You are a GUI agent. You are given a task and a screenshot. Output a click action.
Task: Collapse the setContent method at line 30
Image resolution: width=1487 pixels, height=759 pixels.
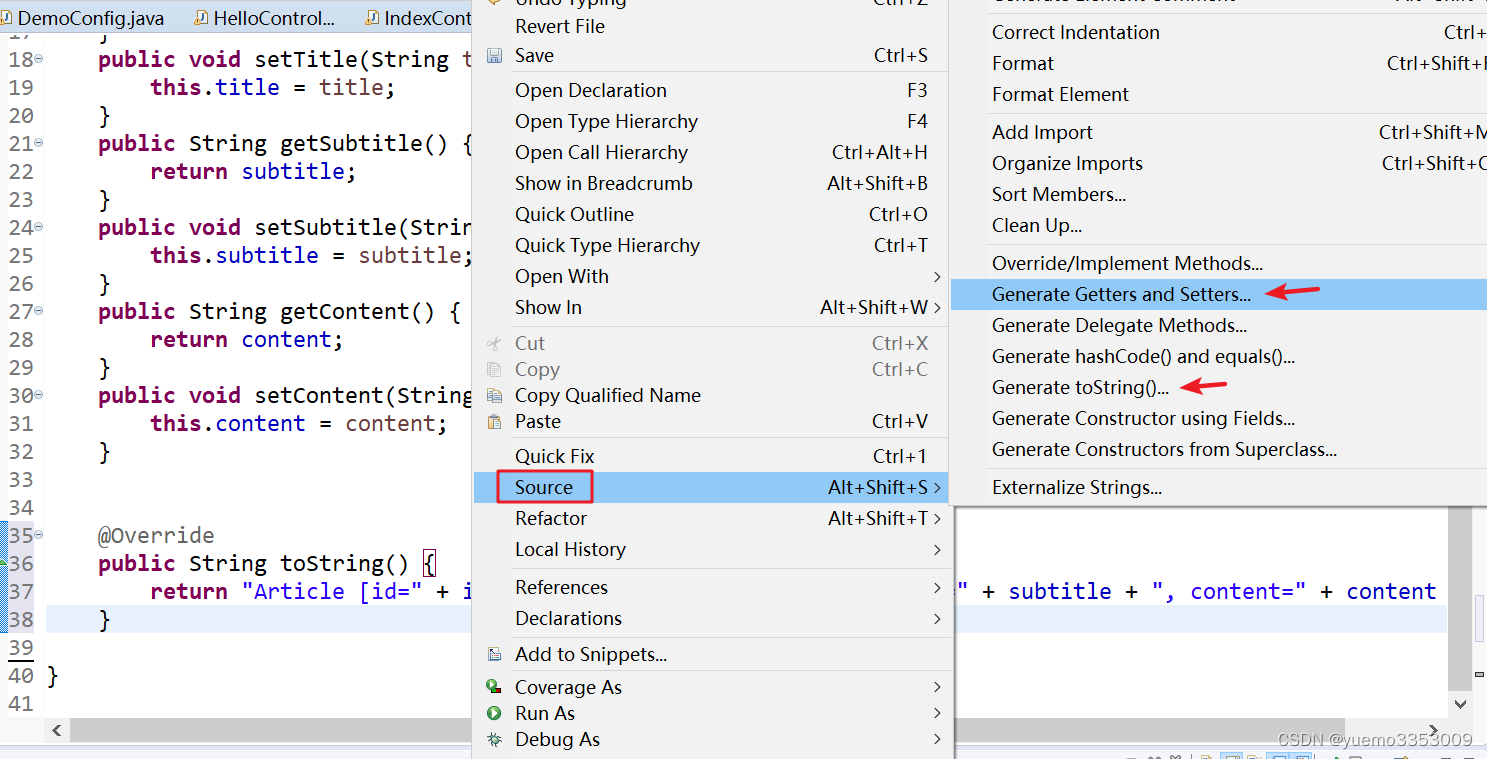(x=39, y=395)
